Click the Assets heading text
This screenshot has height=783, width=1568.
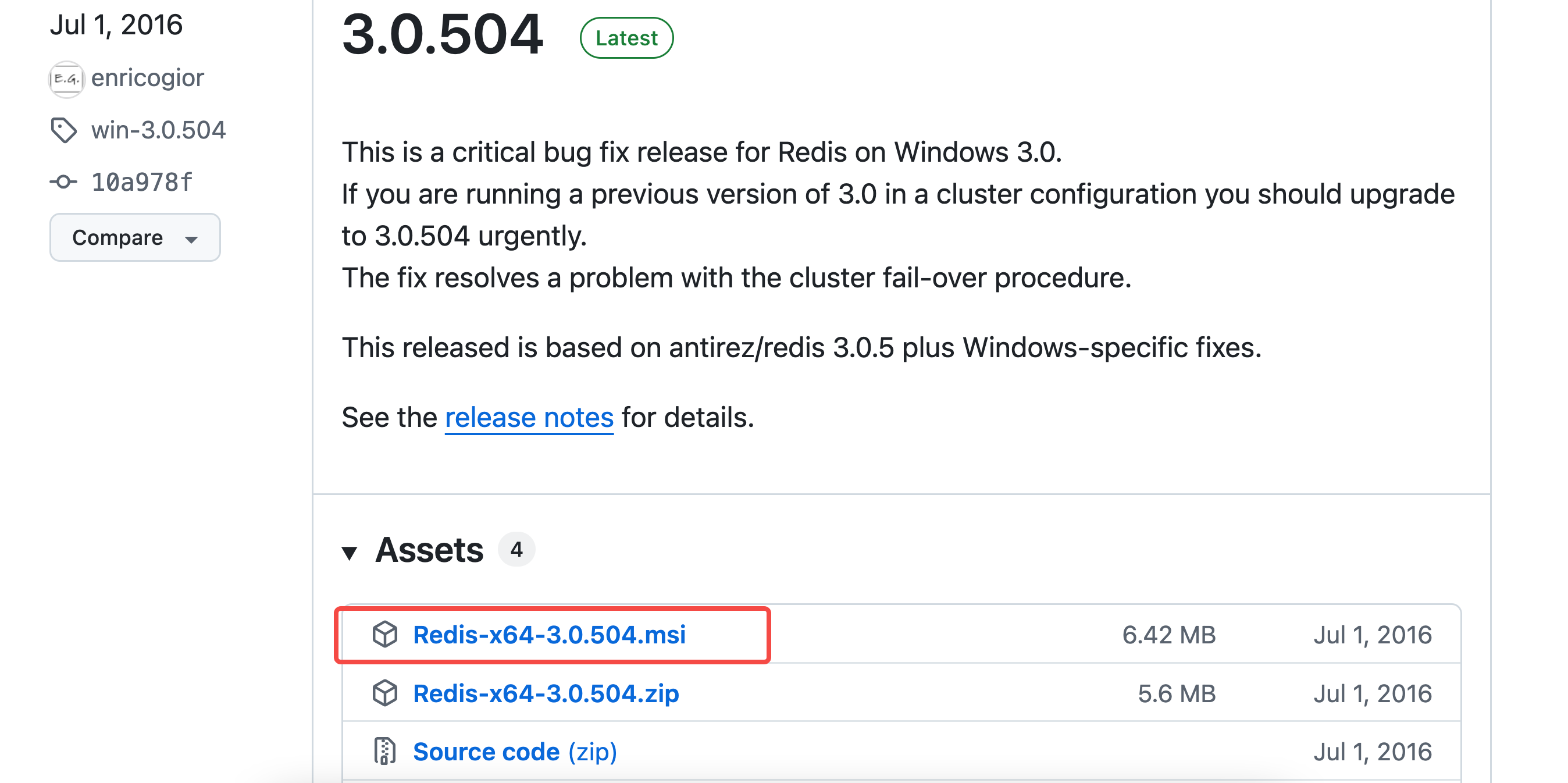[x=429, y=550]
